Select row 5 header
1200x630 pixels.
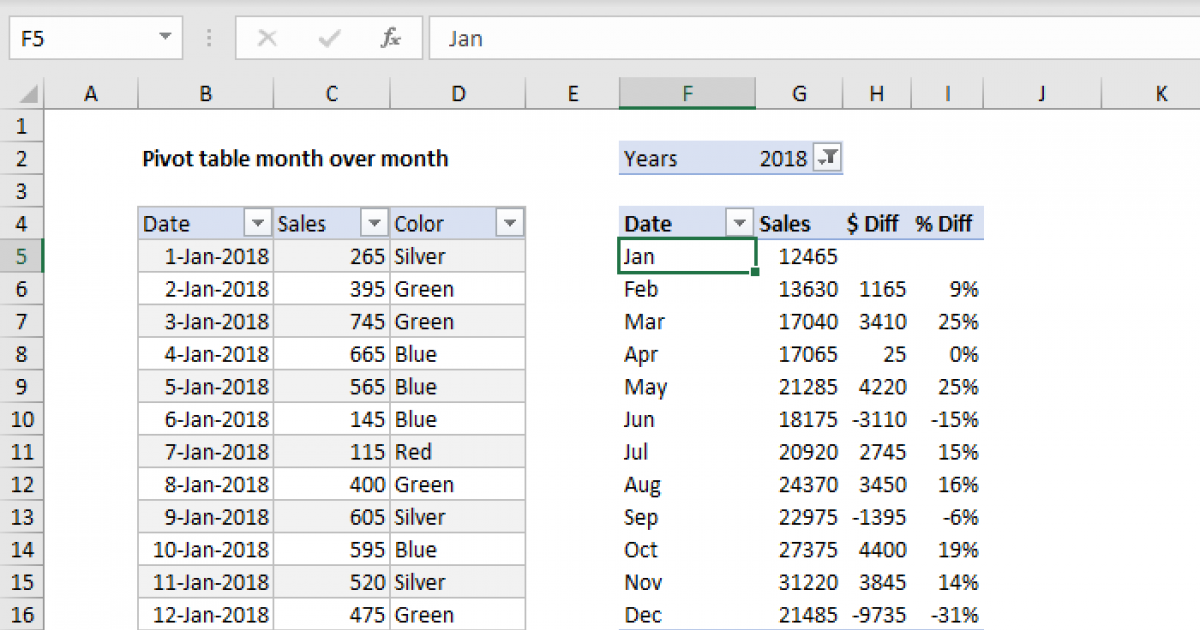click(23, 256)
